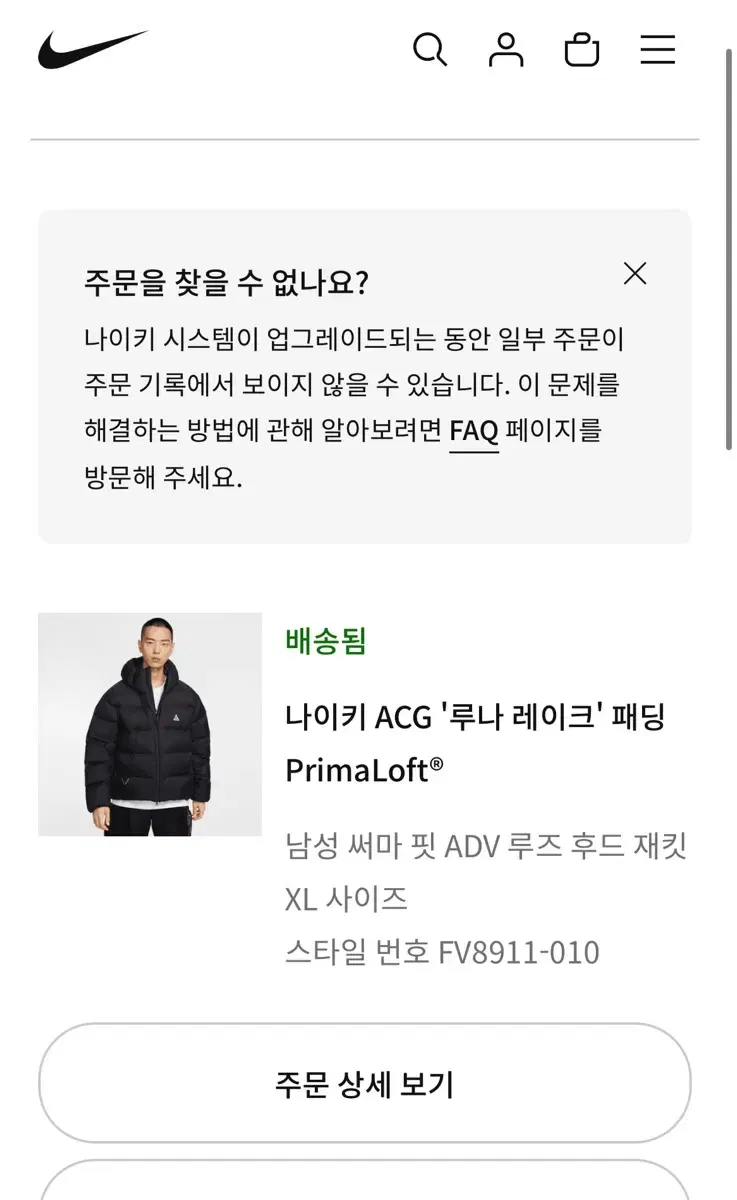
Task: Open the 나이키 ACG '루나 레이크' 패딩 title
Action: (x=475, y=717)
